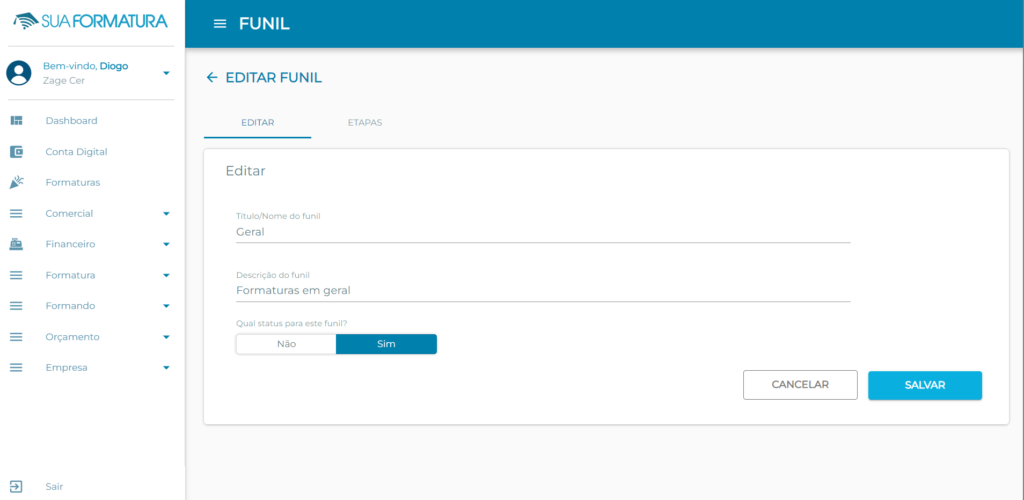This screenshot has height=500, width=1024.
Task: Click the hamburger menu icon beside FUNIL
Action: point(220,24)
